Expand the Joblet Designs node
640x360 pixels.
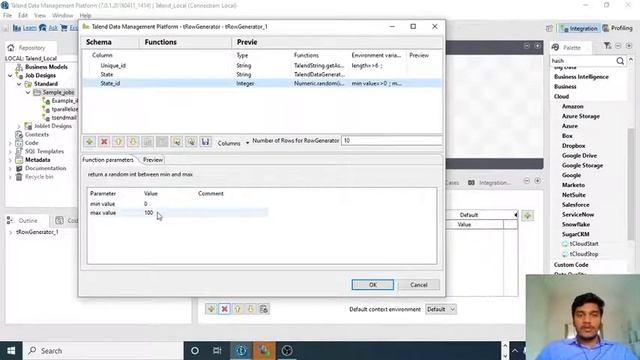tap(19, 126)
